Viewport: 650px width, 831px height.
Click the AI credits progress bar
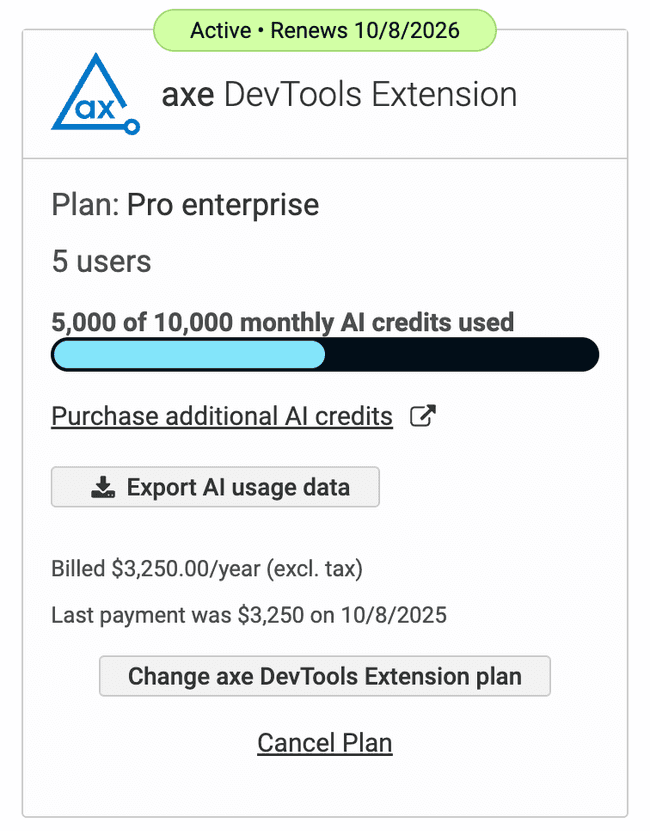coord(324,354)
